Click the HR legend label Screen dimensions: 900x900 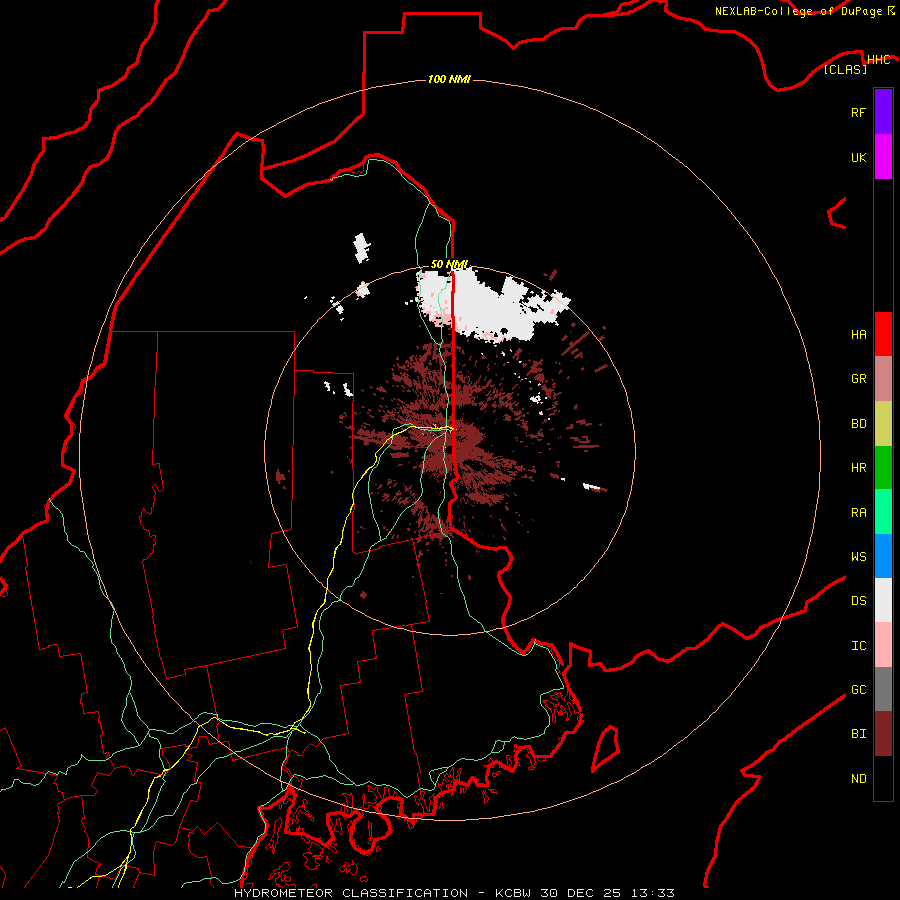pyautogui.click(x=858, y=468)
